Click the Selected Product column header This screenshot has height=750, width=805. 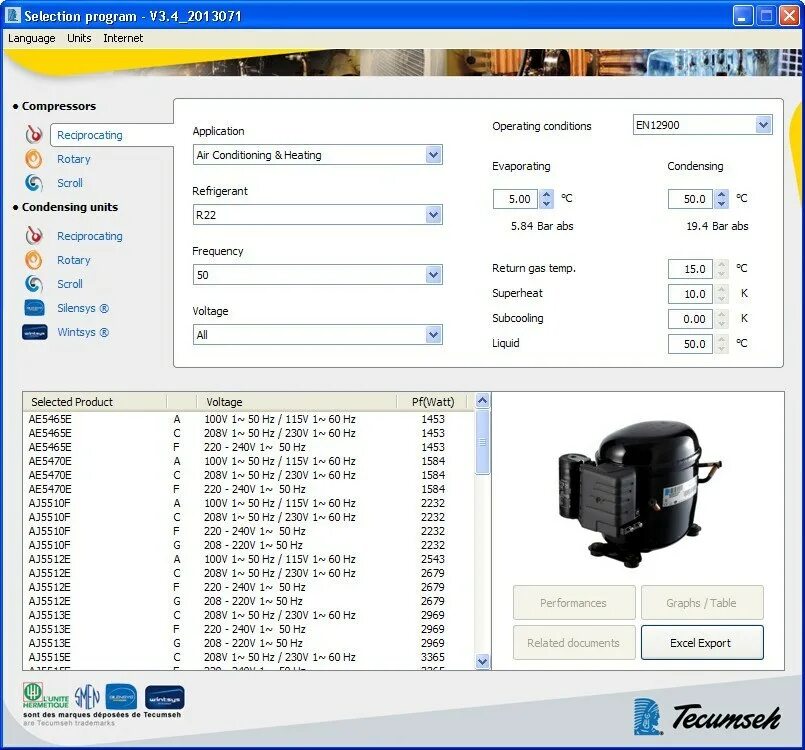click(95, 402)
